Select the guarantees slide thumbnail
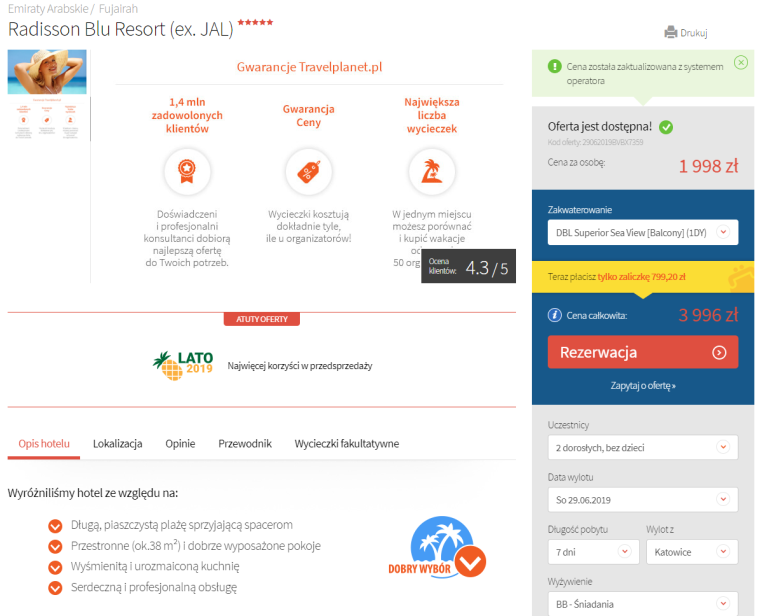This screenshot has height=616, width=760. [47, 118]
